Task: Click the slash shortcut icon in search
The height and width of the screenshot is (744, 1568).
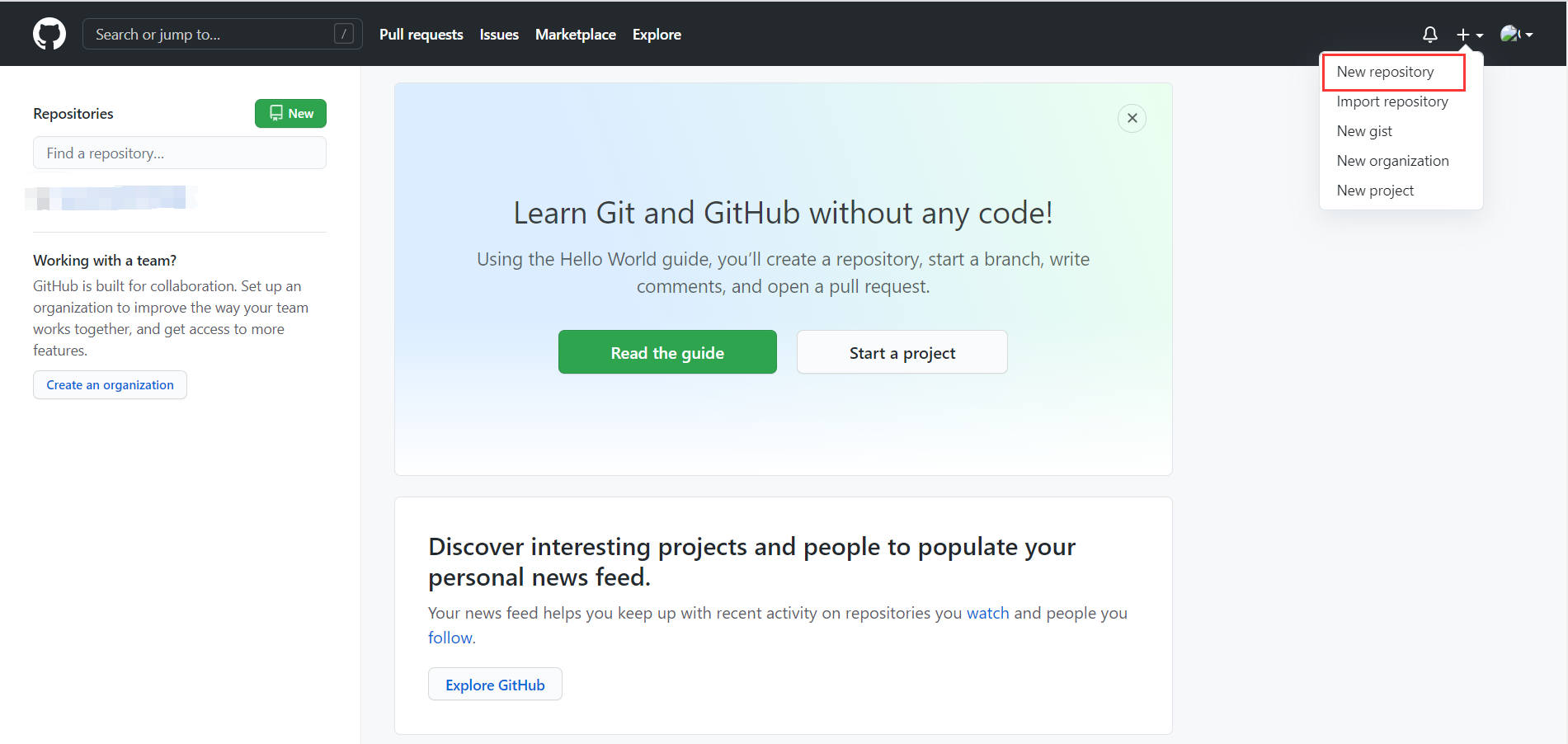Action: pos(344,34)
